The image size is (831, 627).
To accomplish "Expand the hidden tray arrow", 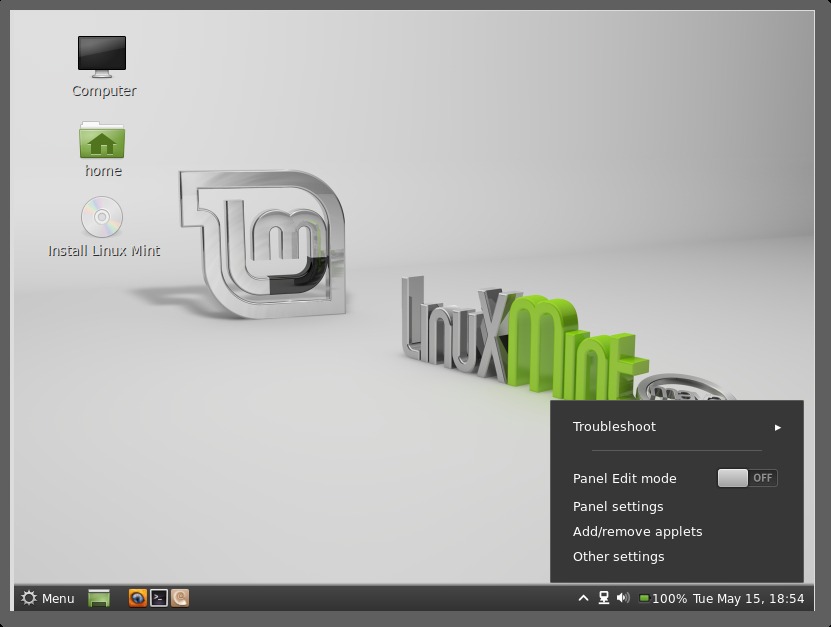I will 584,598.
